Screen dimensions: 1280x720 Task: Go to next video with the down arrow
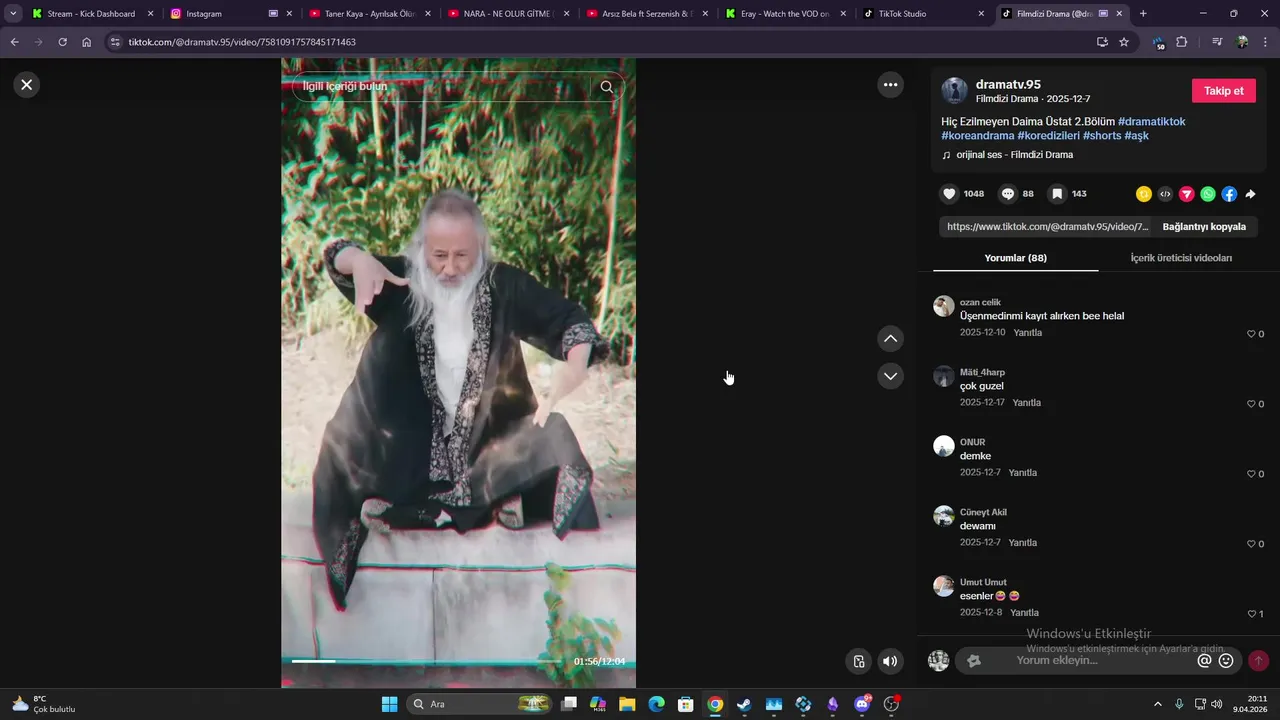(x=890, y=376)
